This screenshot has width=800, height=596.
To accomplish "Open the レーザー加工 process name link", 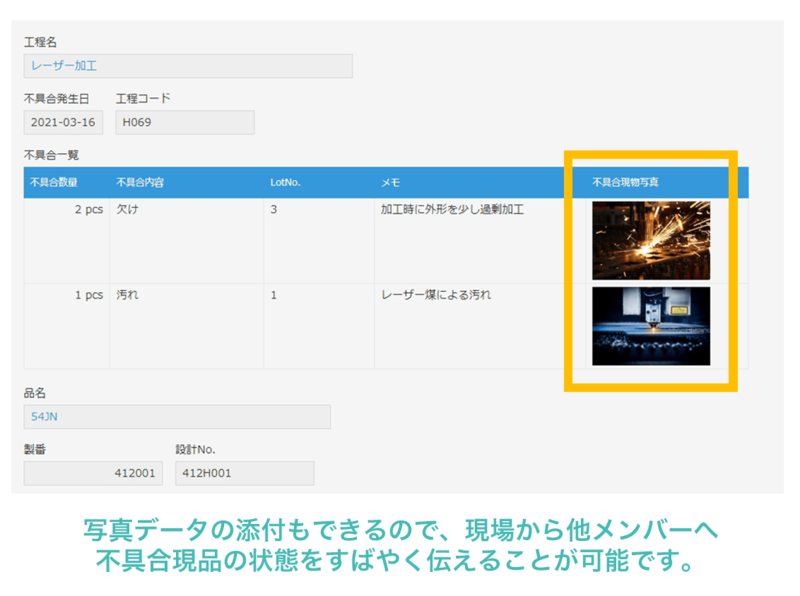I will point(64,66).
